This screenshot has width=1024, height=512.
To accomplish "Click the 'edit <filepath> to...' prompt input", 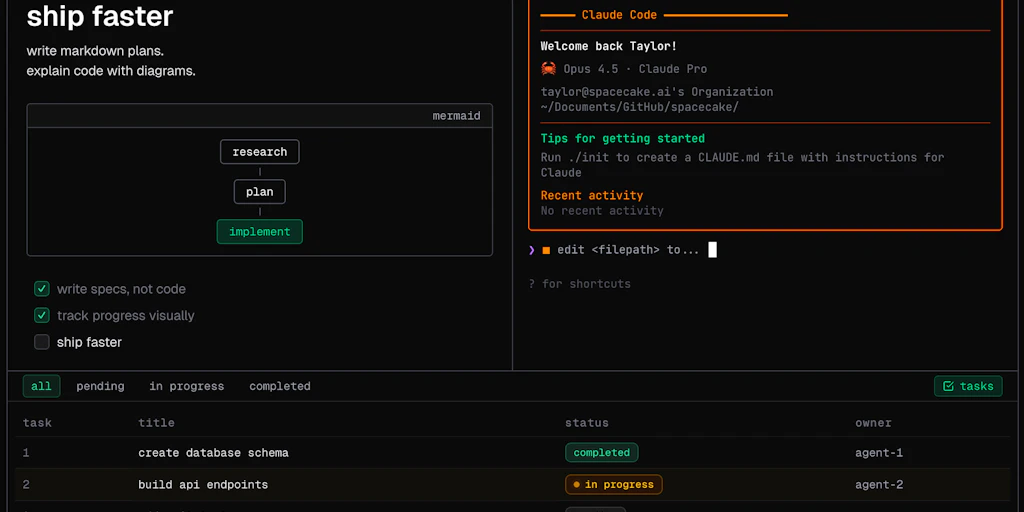I will click(x=628, y=250).
